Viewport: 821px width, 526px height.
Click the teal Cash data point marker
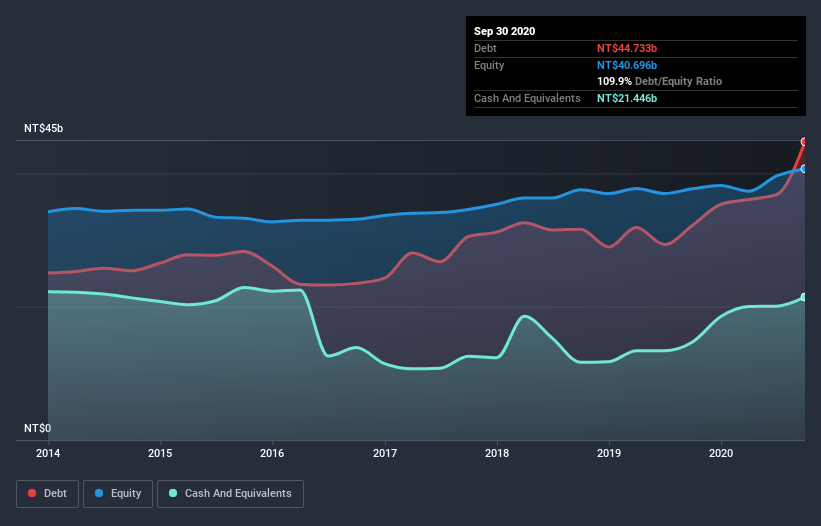[x=804, y=297]
